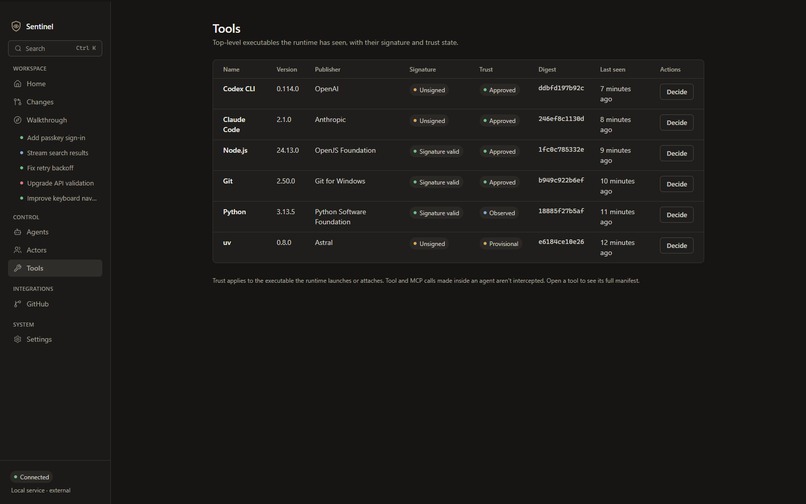This screenshot has height=504, width=806.
Task: Click Decide for Node.js
Action: point(676,153)
